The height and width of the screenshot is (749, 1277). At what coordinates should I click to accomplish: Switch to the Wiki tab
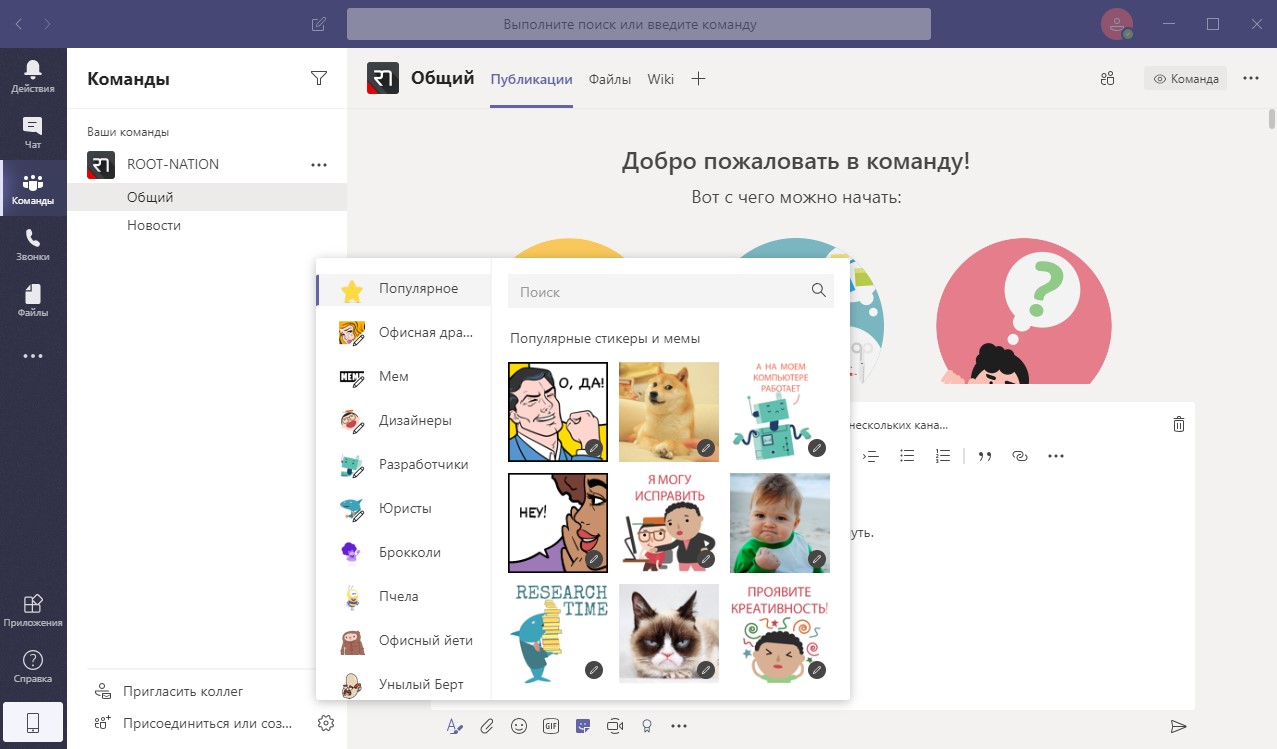(x=661, y=79)
